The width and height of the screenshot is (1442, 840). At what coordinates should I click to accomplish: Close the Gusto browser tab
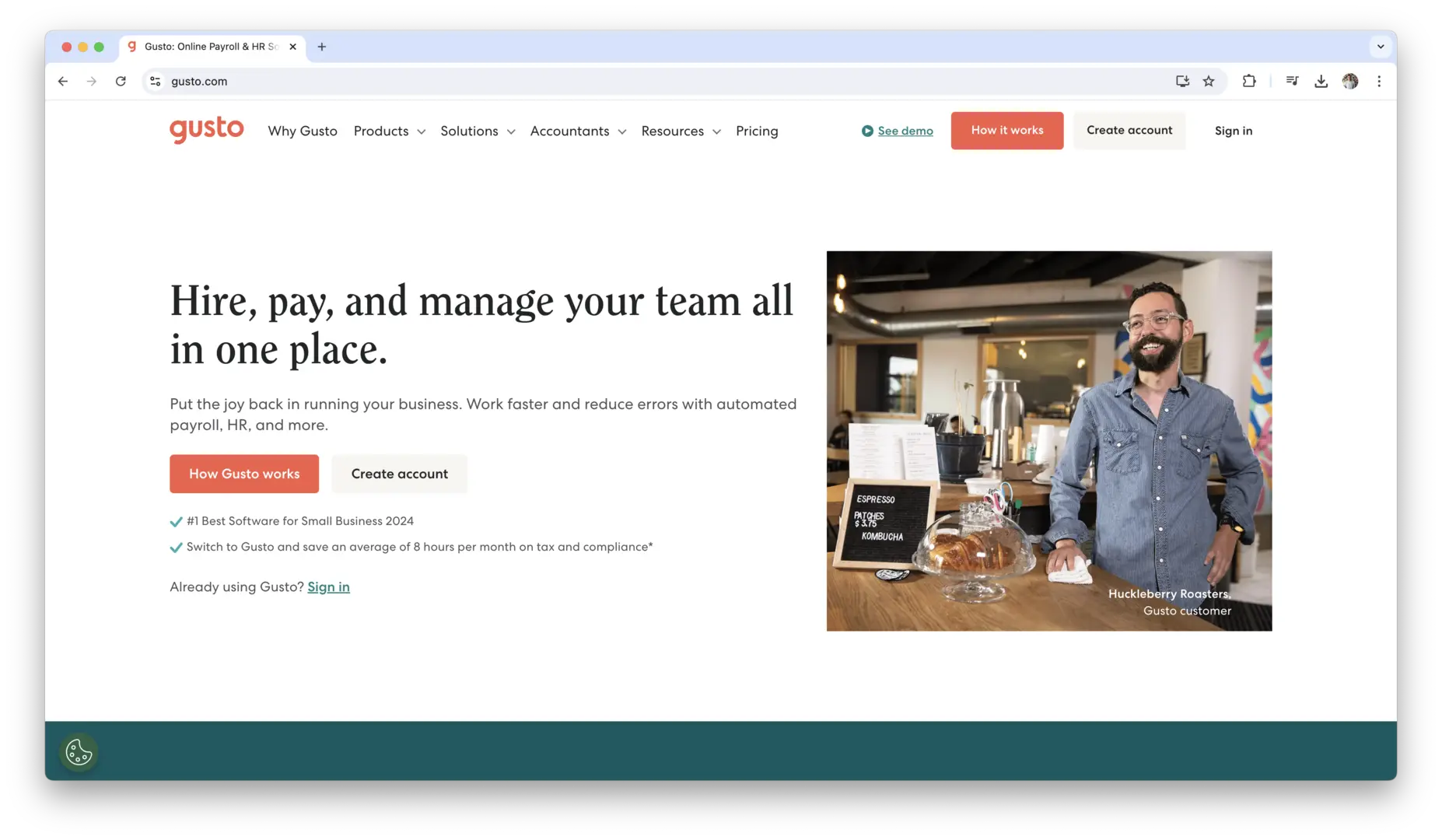coord(292,47)
